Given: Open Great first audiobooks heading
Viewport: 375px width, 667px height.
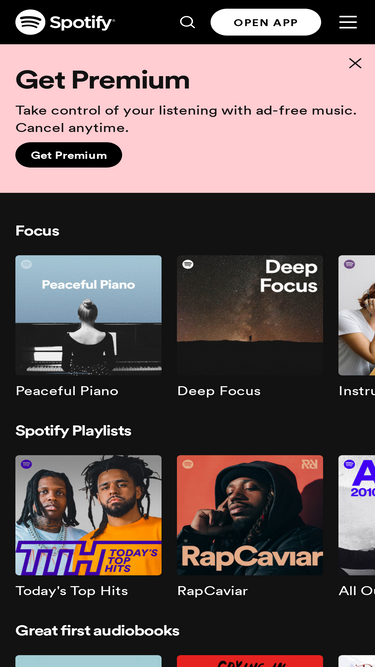Looking at the screenshot, I should click(97, 630).
